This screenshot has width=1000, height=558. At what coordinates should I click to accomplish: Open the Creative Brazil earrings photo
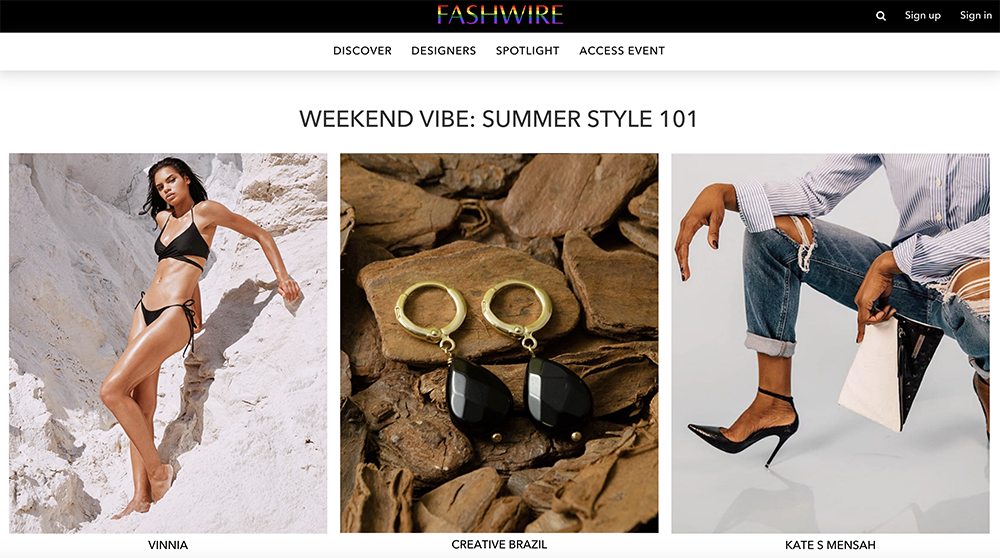click(x=499, y=343)
